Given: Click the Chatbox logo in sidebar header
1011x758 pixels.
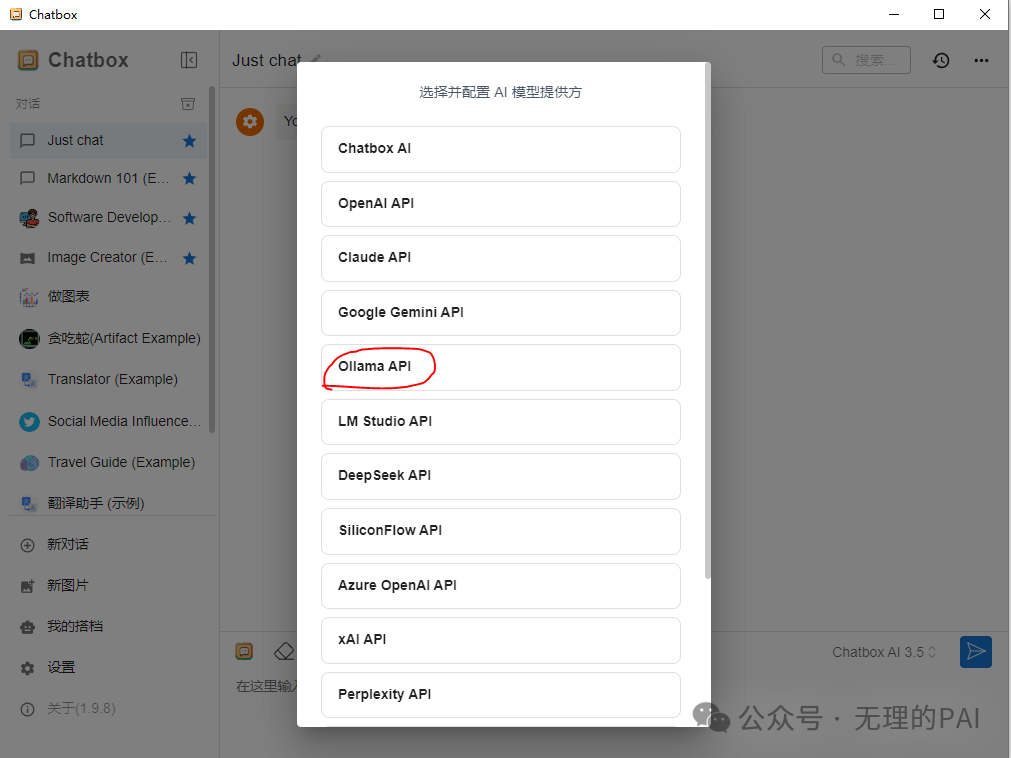Looking at the screenshot, I should (28, 61).
